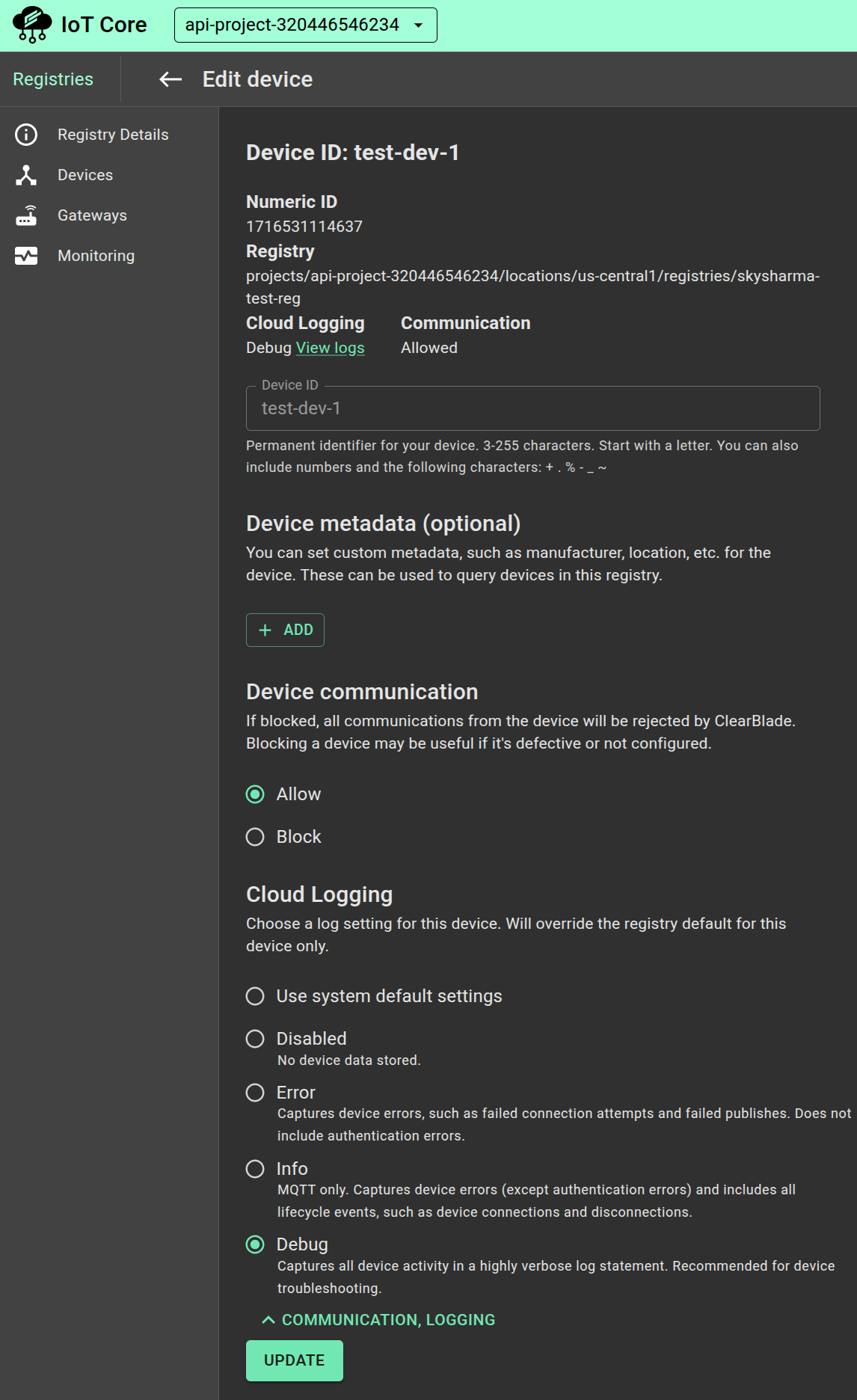The height and width of the screenshot is (1400, 857).
Task: Select the Info logging level
Action: (255, 1169)
